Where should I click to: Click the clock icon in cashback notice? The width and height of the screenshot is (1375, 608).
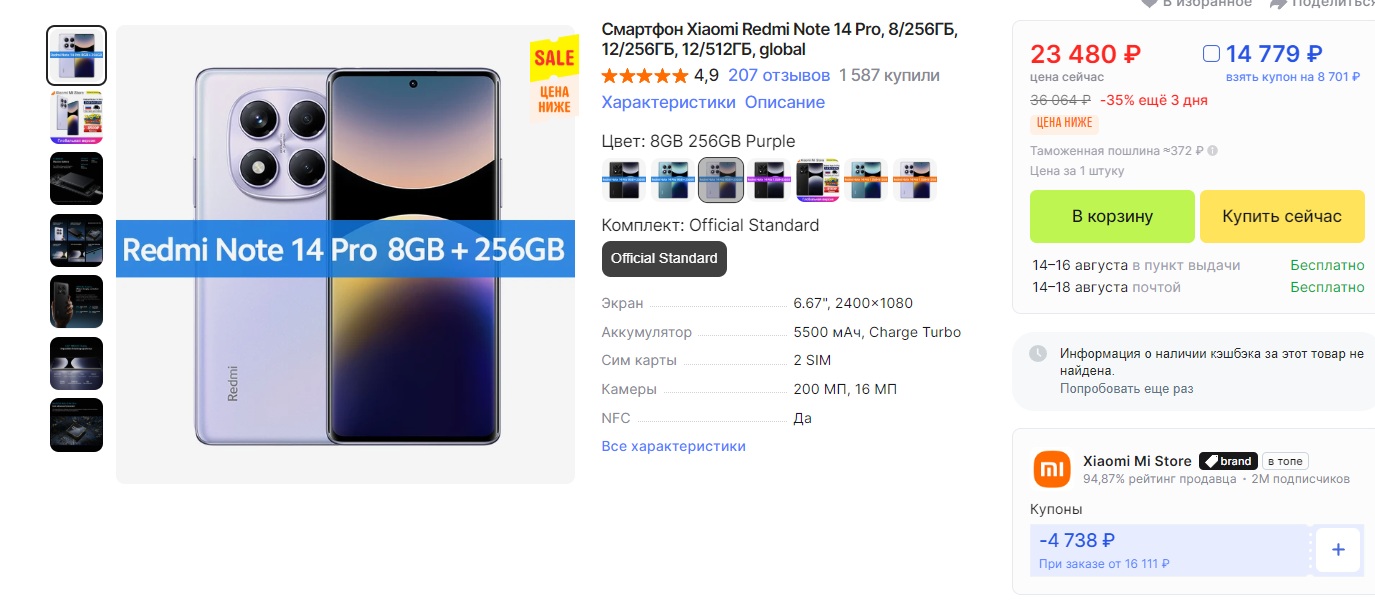(1038, 353)
